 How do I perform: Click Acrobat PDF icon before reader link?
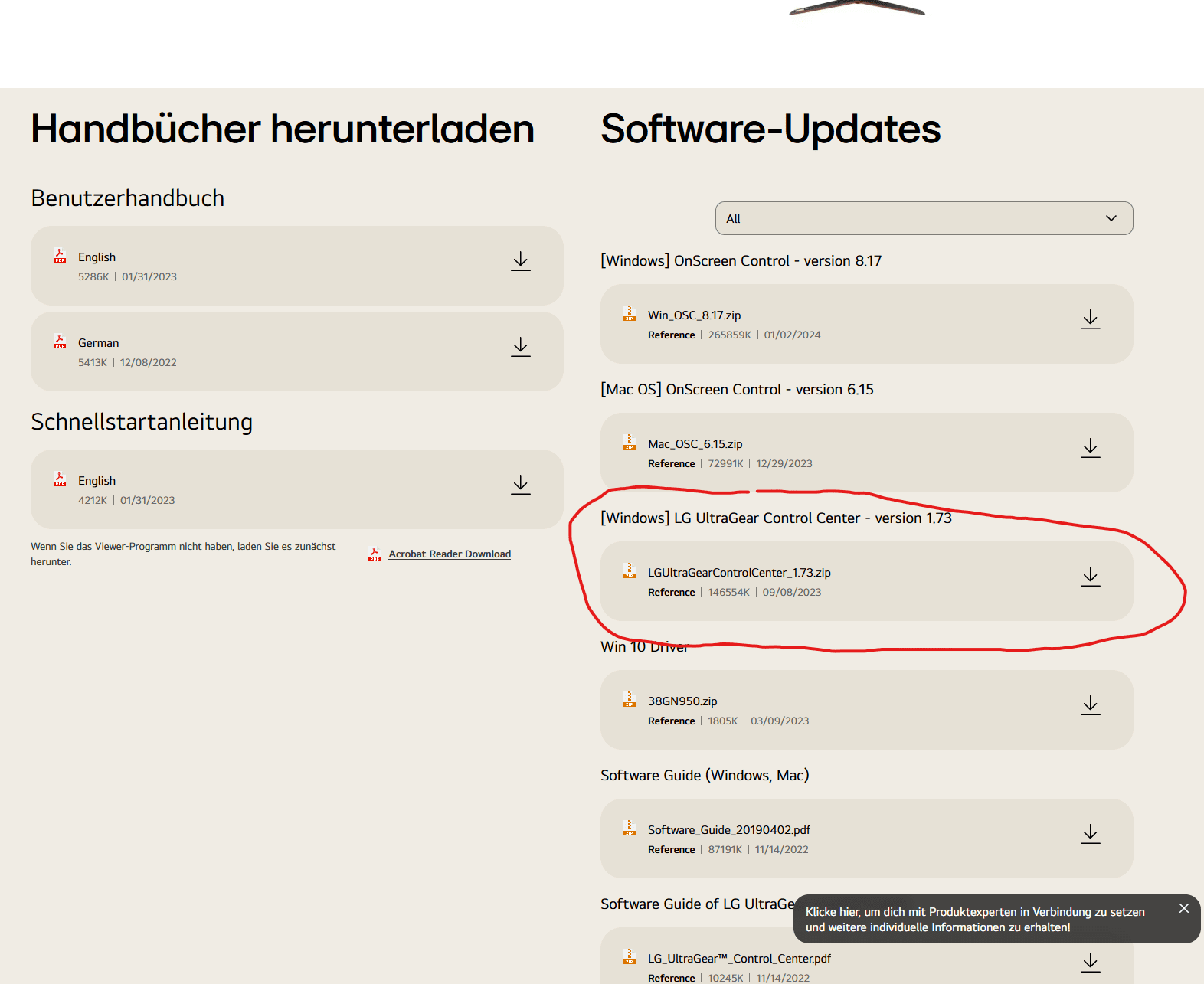(x=375, y=554)
